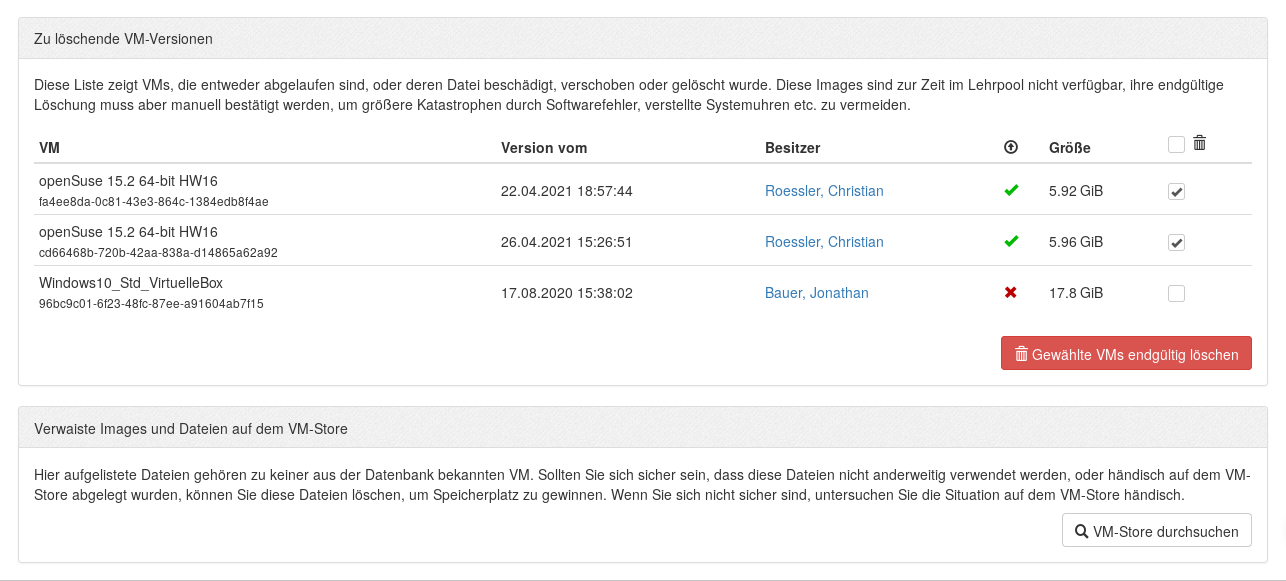Uncheck the first openSuse 15.2 VM version

1176,191
